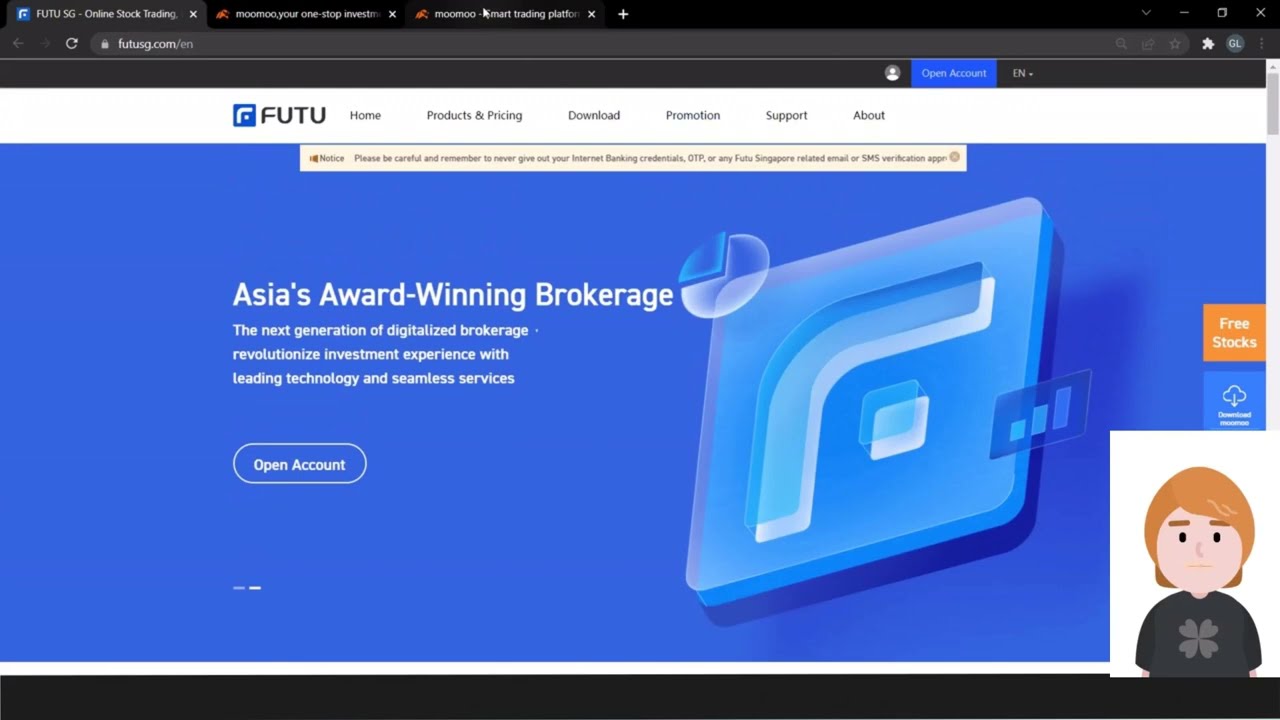Close the 'moomoo - smart trading platform' tab
Viewport: 1280px width, 720px height.
591,14
